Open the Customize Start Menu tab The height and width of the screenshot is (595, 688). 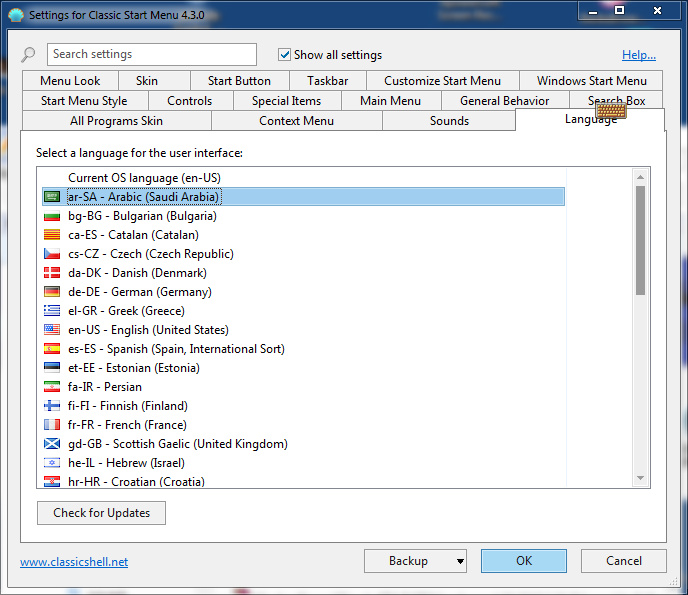coord(442,81)
